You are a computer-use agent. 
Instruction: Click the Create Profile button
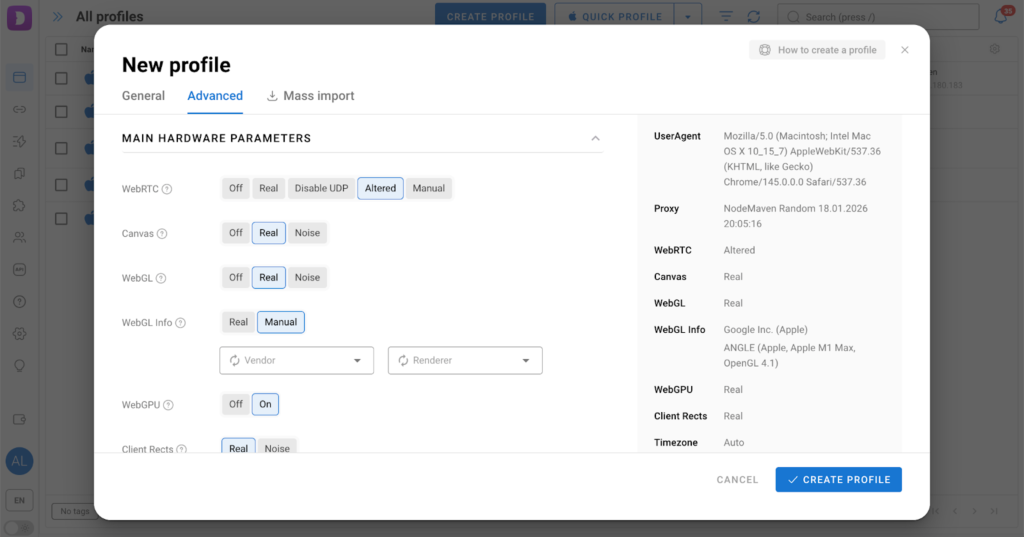pyautogui.click(x=838, y=480)
